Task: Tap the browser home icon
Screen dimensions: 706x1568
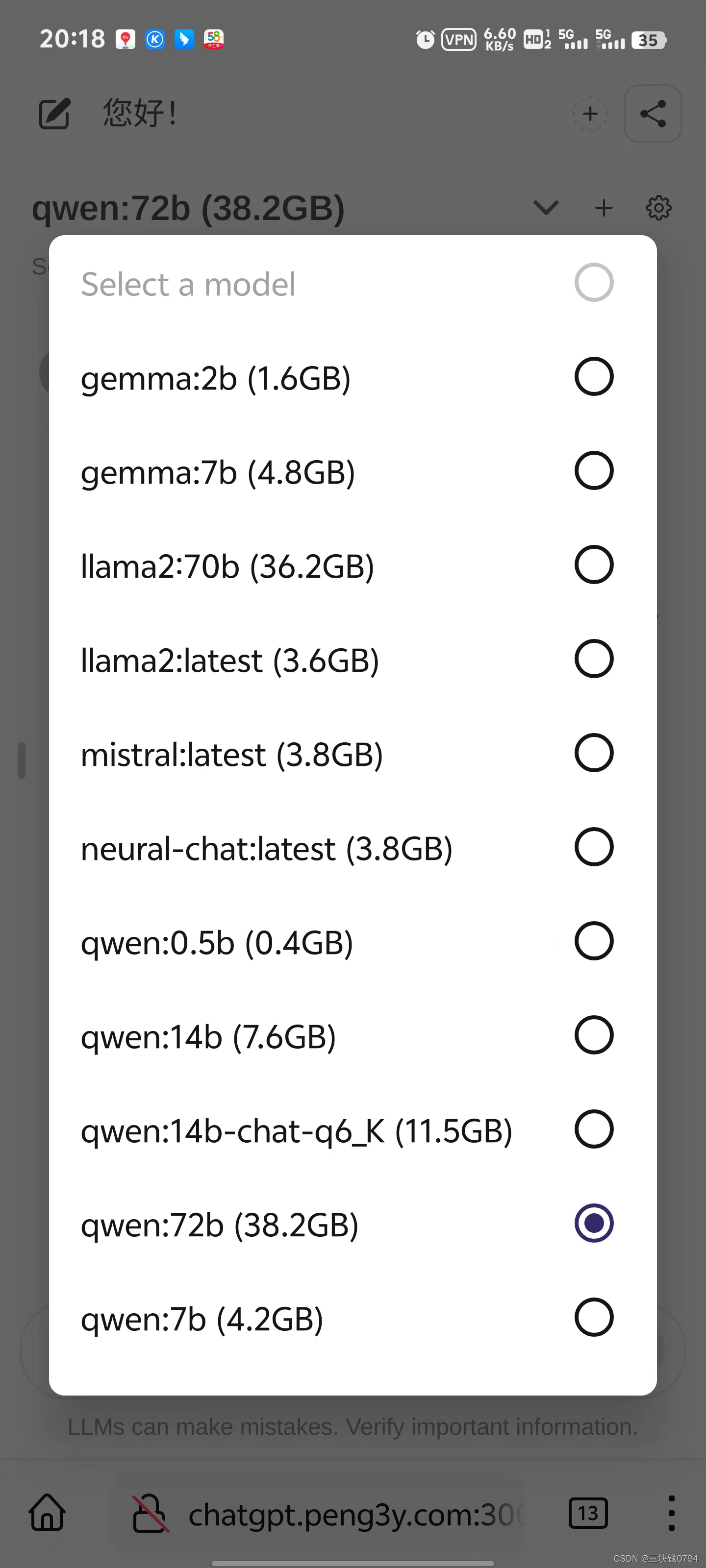Action: pos(48,1513)
